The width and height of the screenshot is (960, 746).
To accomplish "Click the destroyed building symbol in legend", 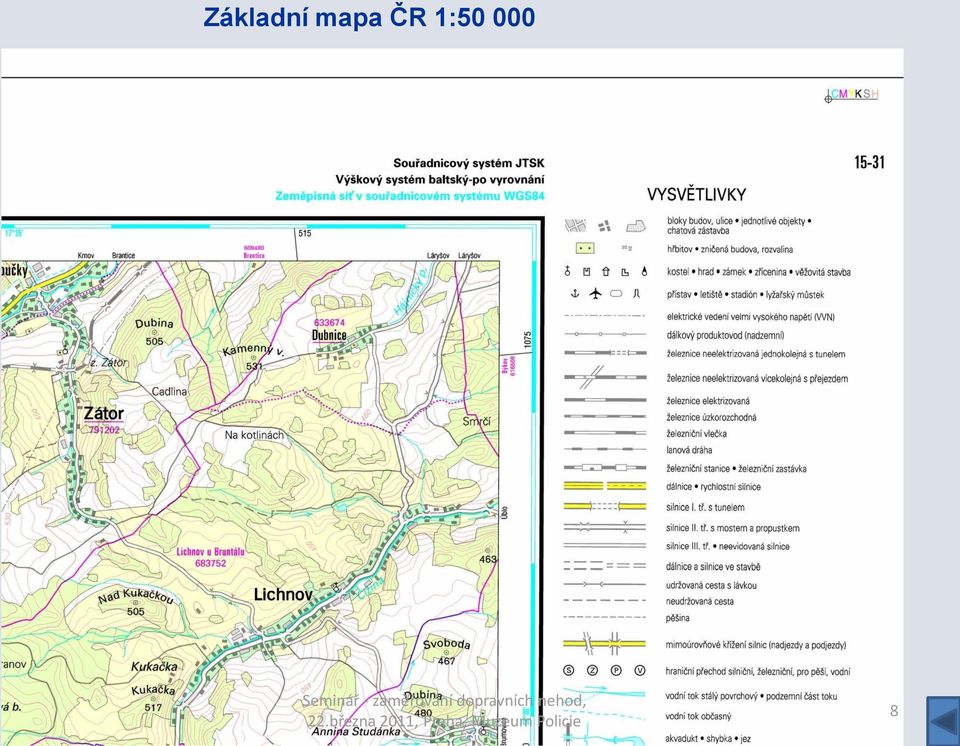I will coord(626,248).
